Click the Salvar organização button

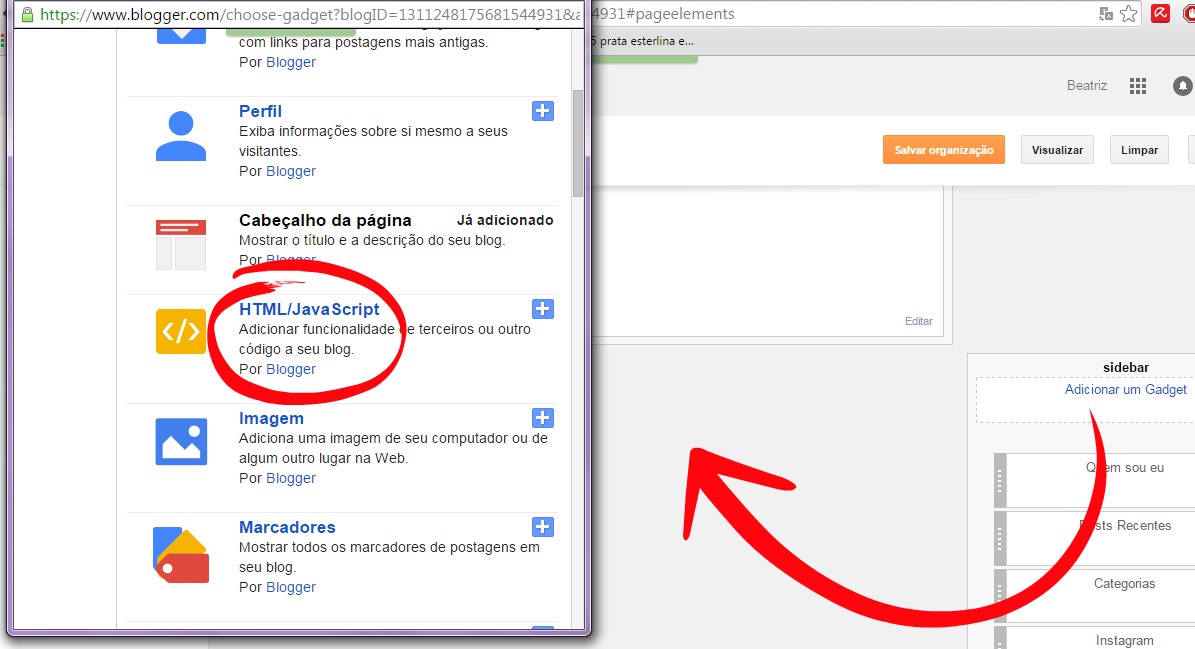click(x=943, y=149)
